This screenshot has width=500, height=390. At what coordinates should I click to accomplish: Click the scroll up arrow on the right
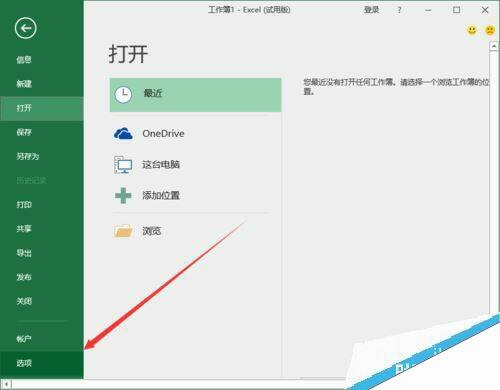click(494, 46)
